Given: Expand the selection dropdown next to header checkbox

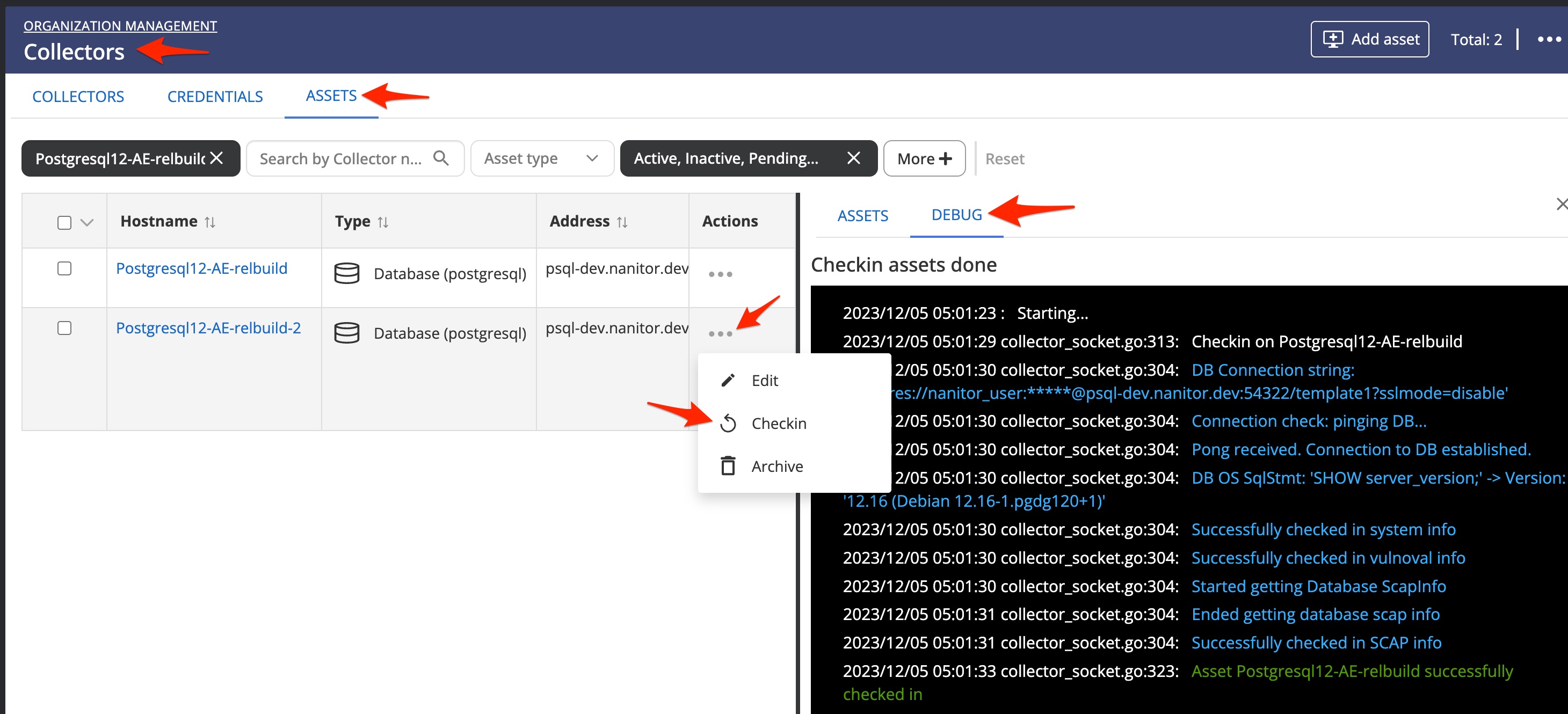Looking at the screenshot, I should click(x=86, y=222).
